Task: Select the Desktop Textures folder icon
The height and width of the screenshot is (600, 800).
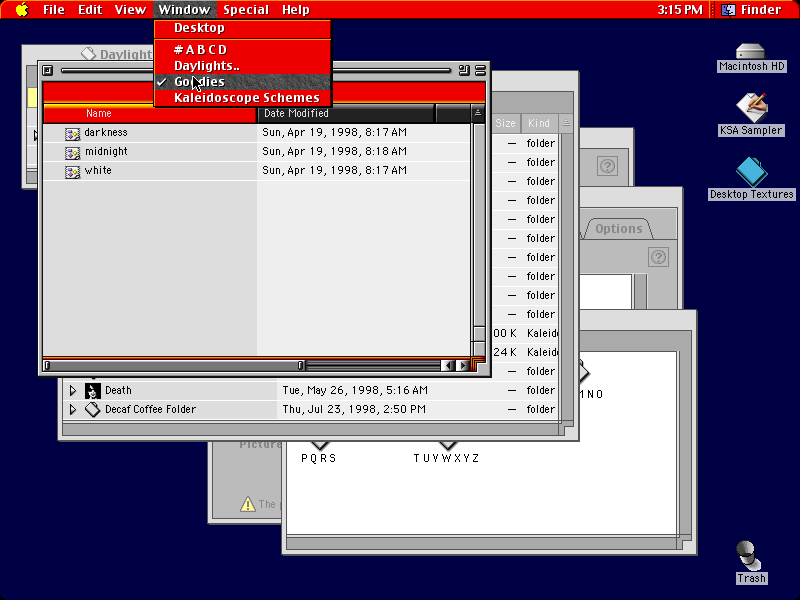Action: tap(751, 172)
